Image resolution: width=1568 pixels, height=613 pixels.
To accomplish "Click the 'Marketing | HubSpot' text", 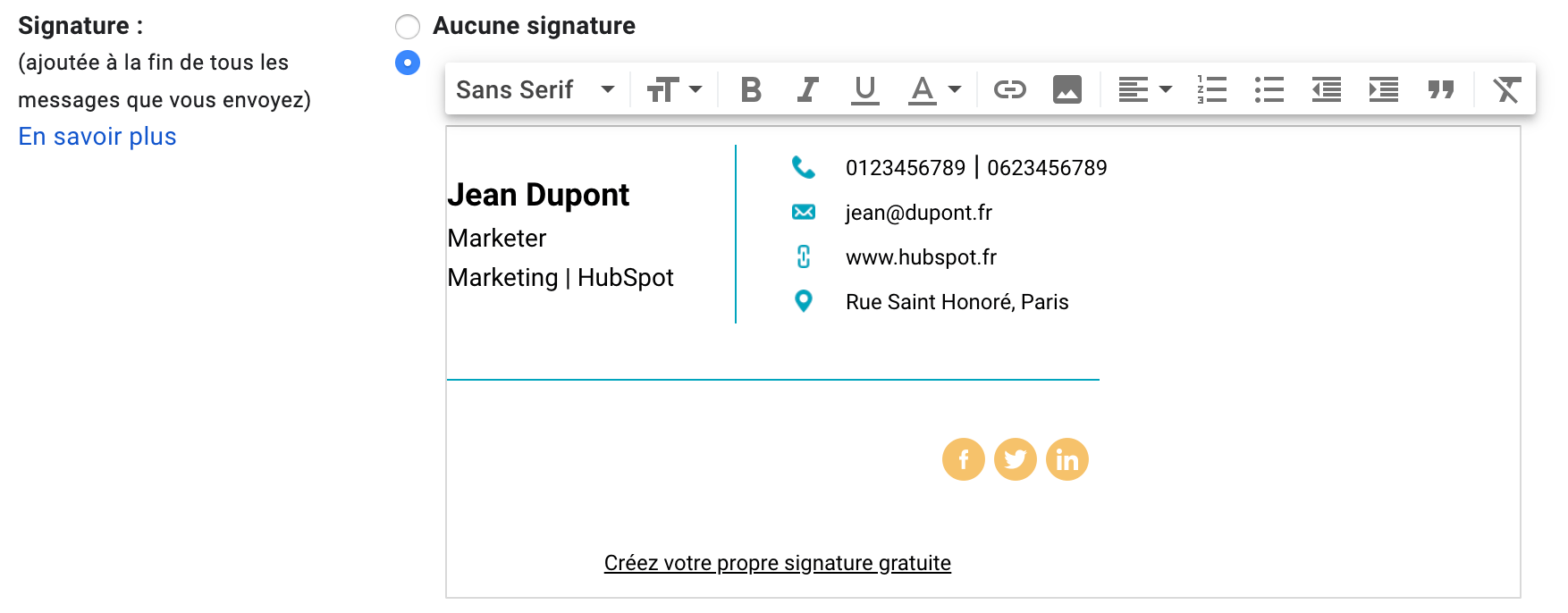I will click(561, 278).
